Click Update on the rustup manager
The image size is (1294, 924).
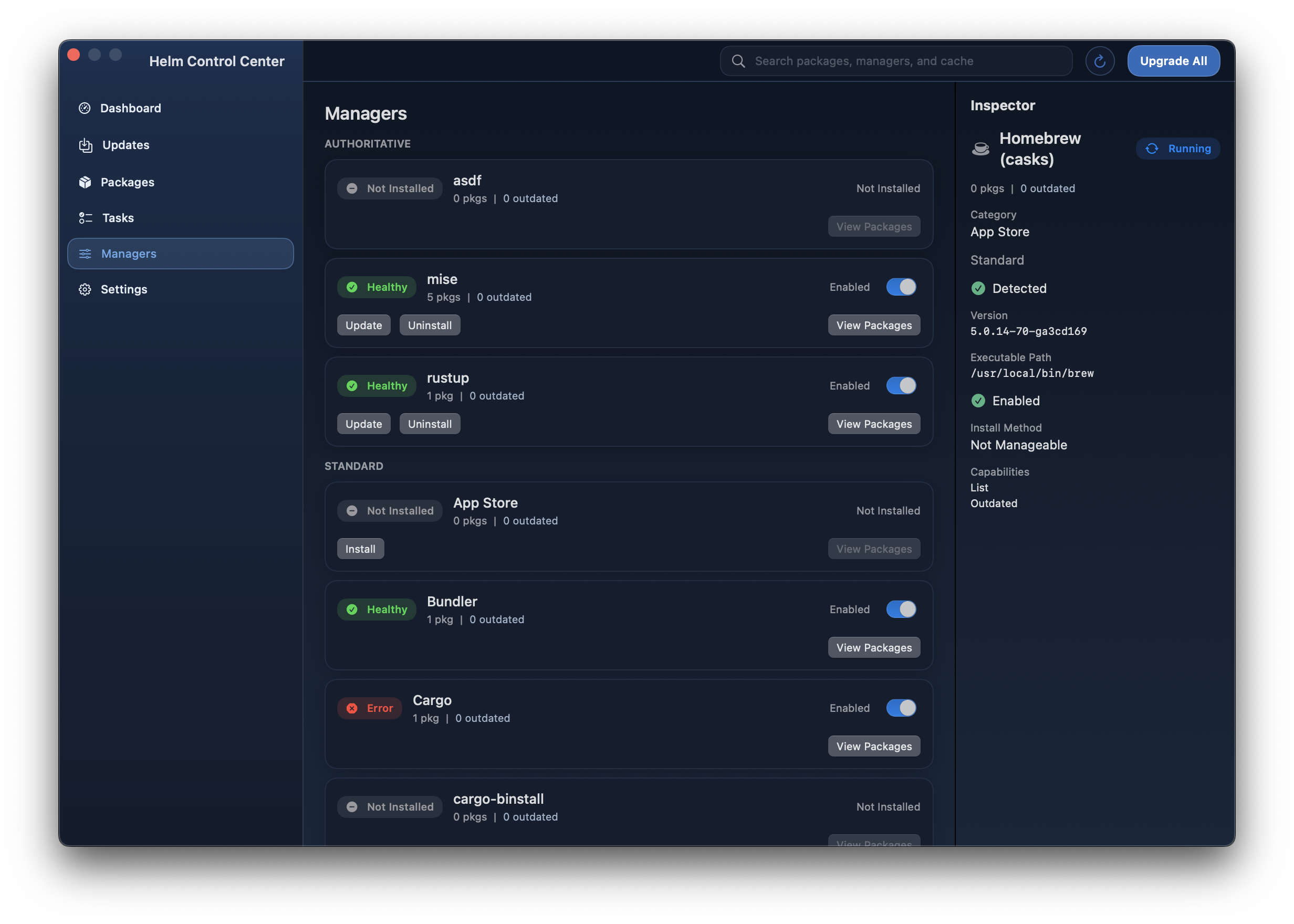(x=363, y=423)
